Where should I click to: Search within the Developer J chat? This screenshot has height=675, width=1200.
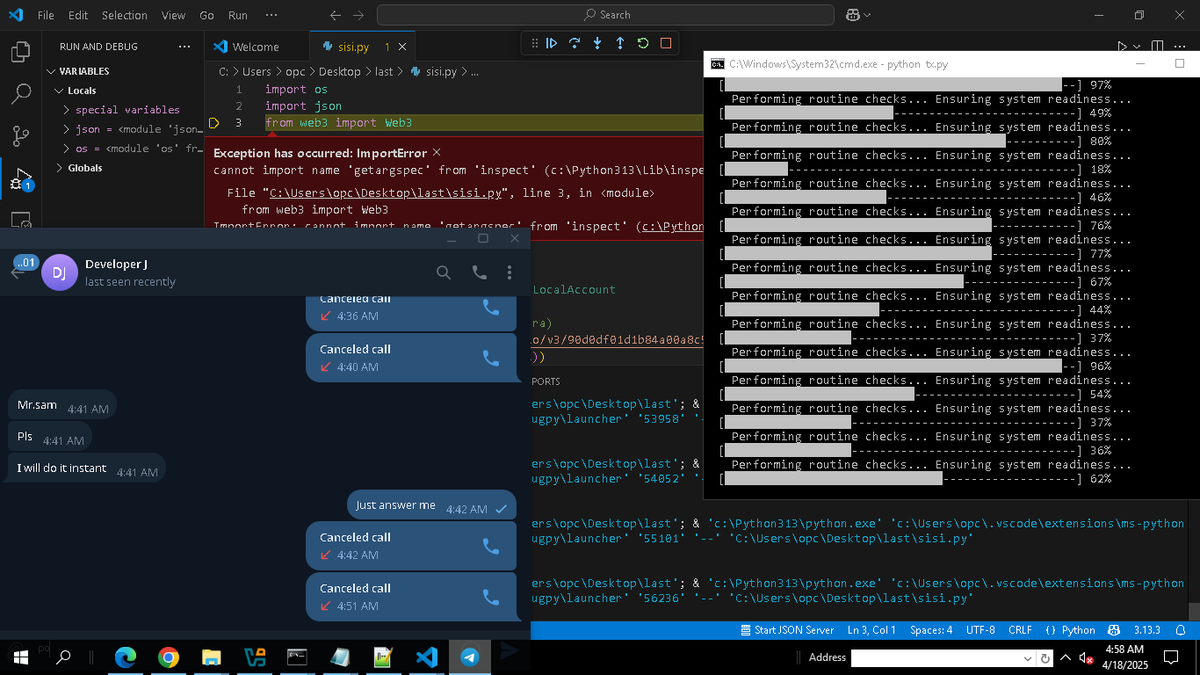click(x=444, y=272)
